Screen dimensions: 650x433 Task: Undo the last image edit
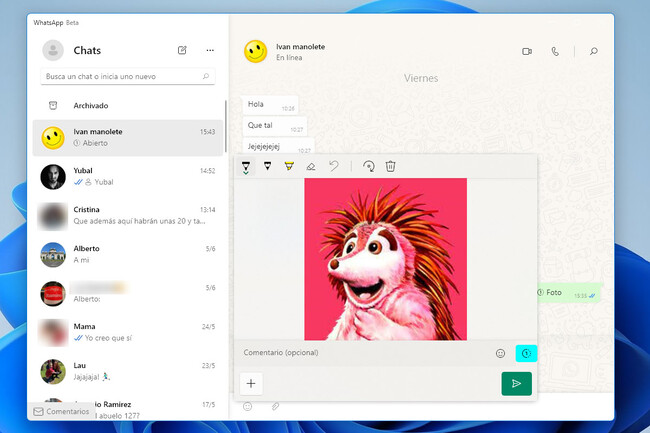click(x=334, y=166)
